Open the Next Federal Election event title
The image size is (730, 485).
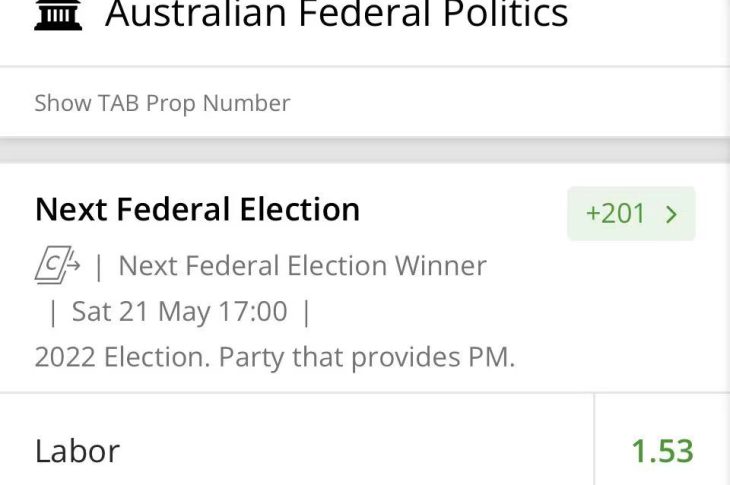197,209
